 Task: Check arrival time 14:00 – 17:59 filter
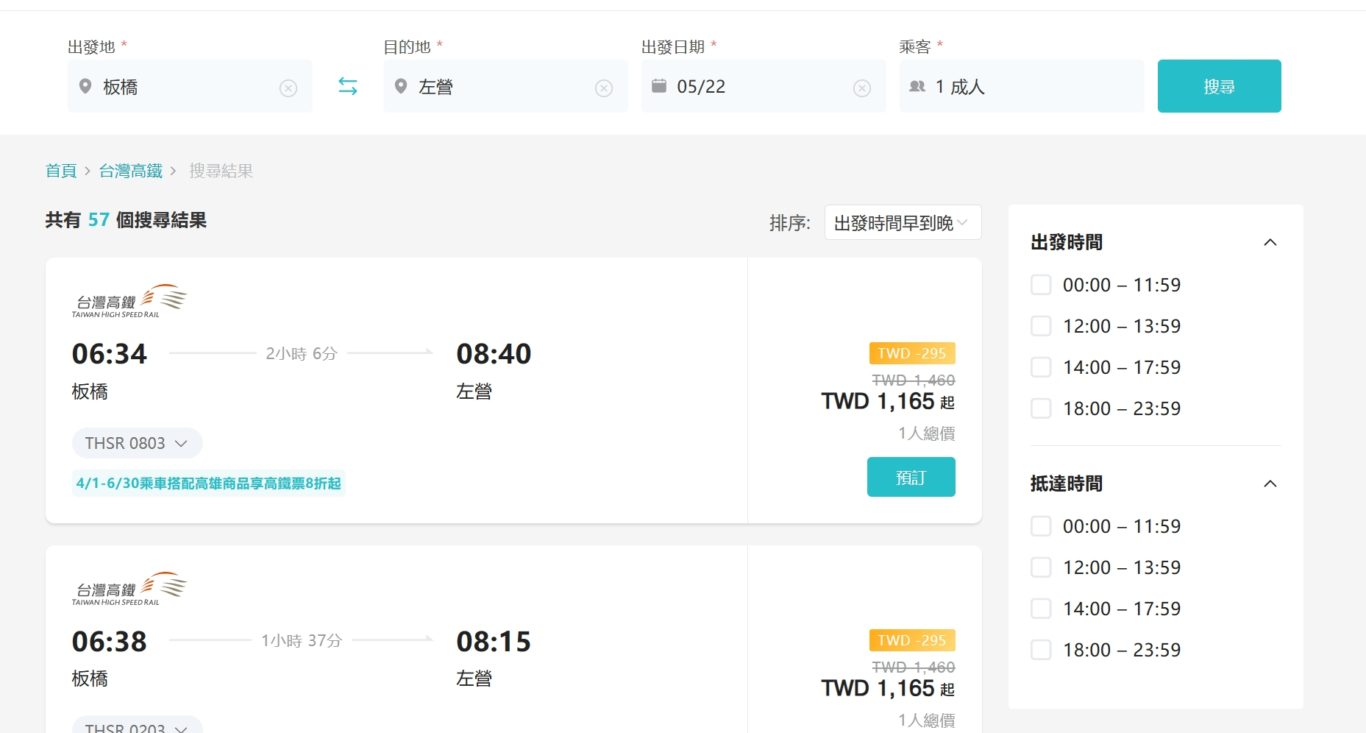[1041, 608]
